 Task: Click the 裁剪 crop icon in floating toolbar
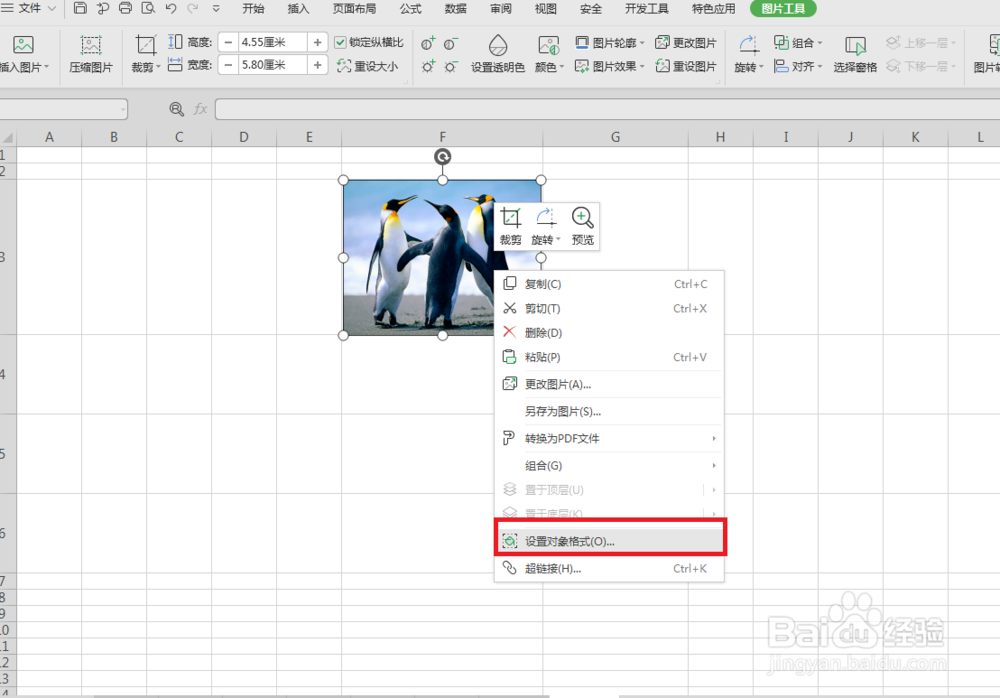coord(510,226)
